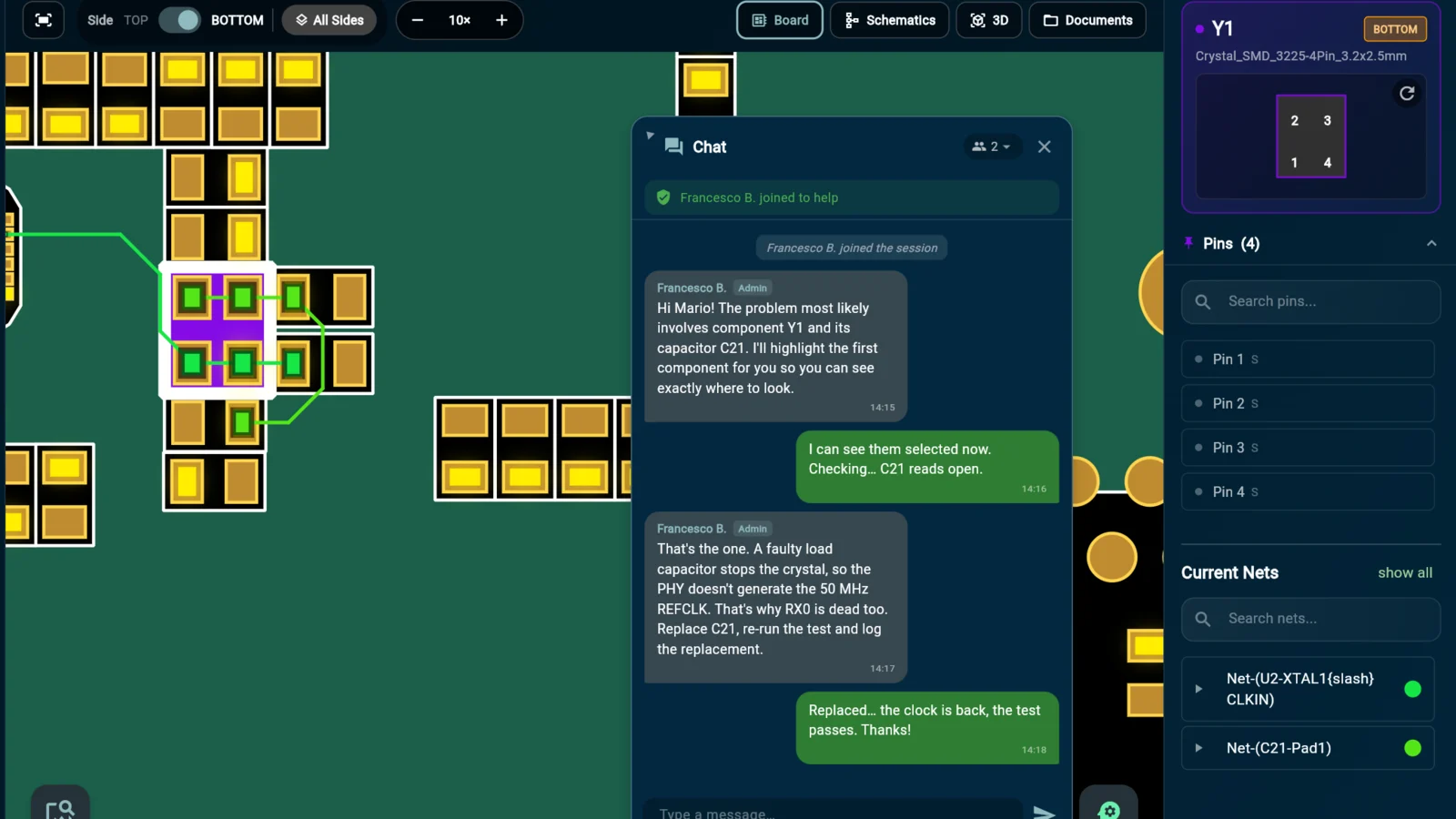Collapse the Pins (4) section
1456x819 pixels.
click(x=1431, y=243)
